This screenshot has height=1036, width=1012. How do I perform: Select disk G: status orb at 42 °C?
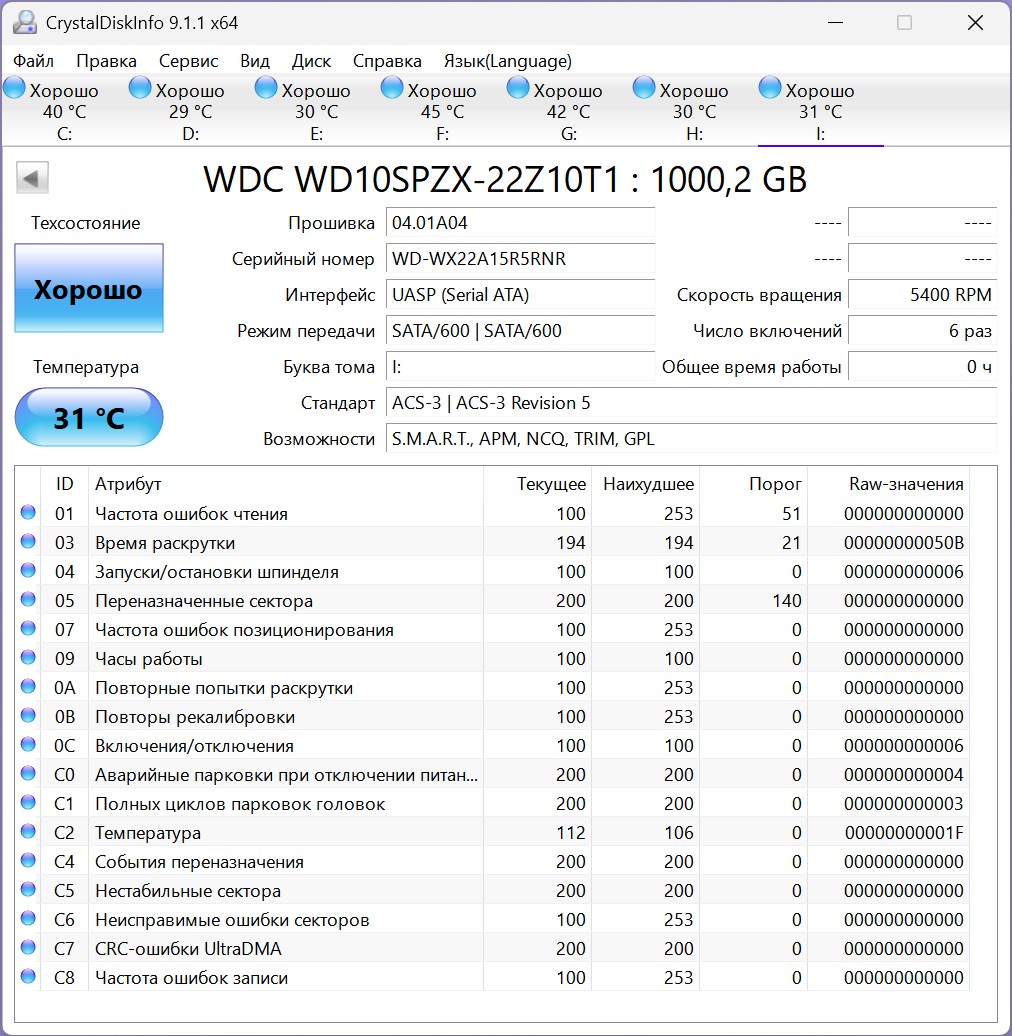[x=519, y=88]
